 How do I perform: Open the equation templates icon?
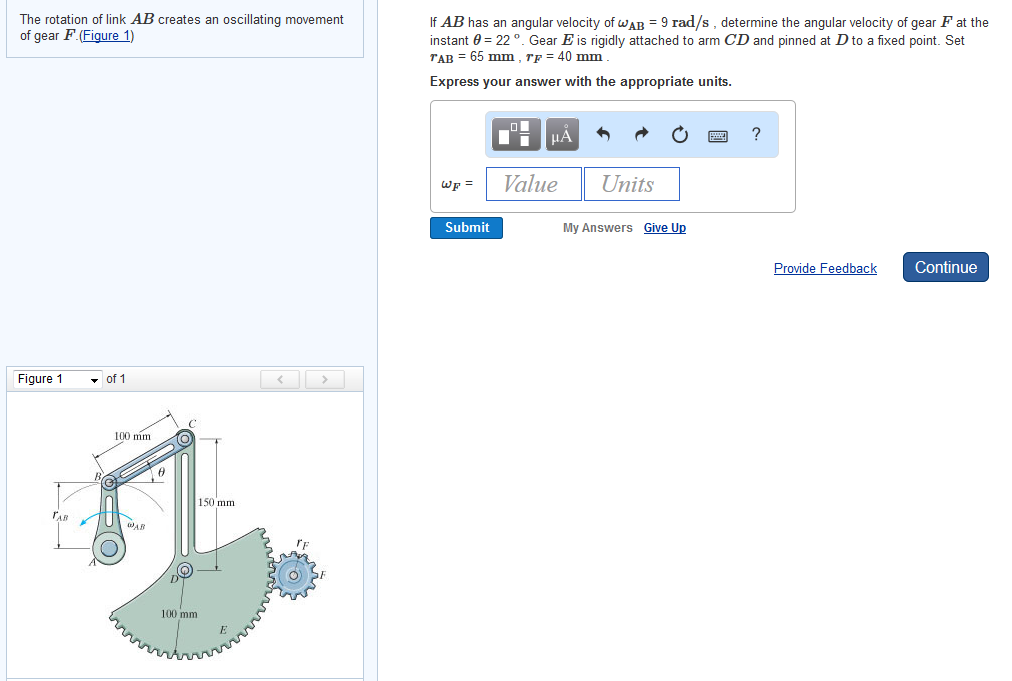pyautogui.click(x=515, y=133)
